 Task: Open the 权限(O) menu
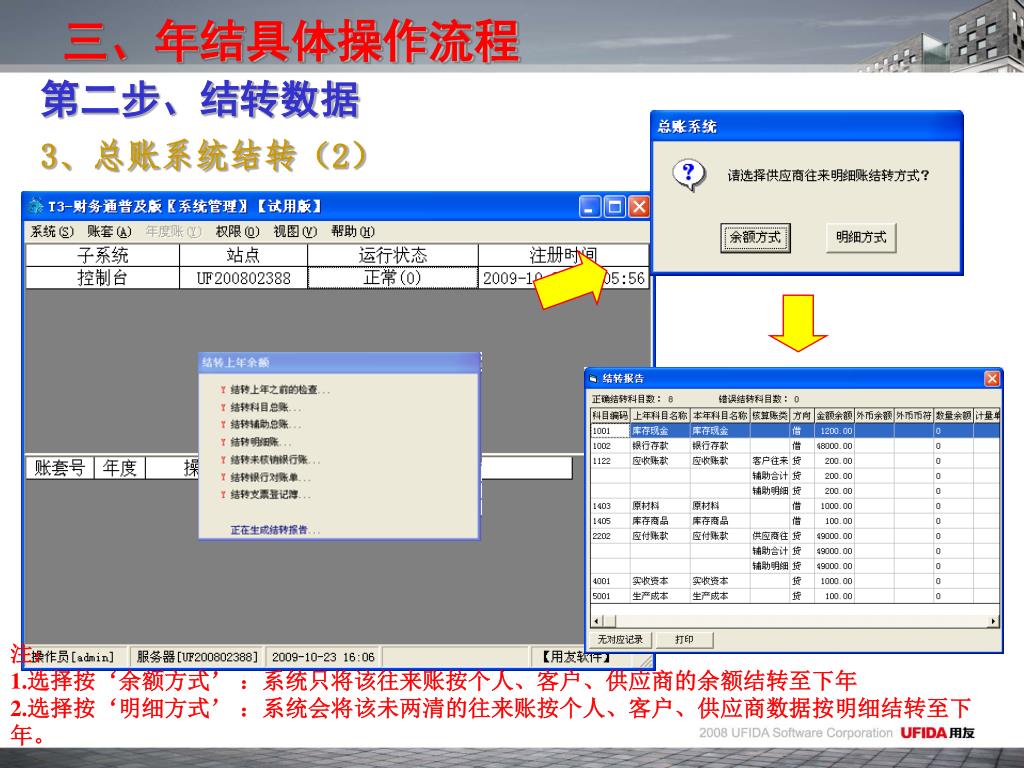[238, 231]
